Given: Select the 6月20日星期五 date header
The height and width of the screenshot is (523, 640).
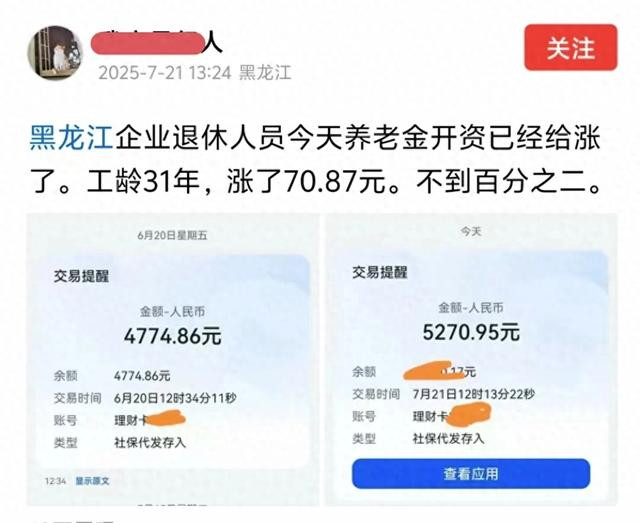Looking at the screenshot, I should coord(172,235).
